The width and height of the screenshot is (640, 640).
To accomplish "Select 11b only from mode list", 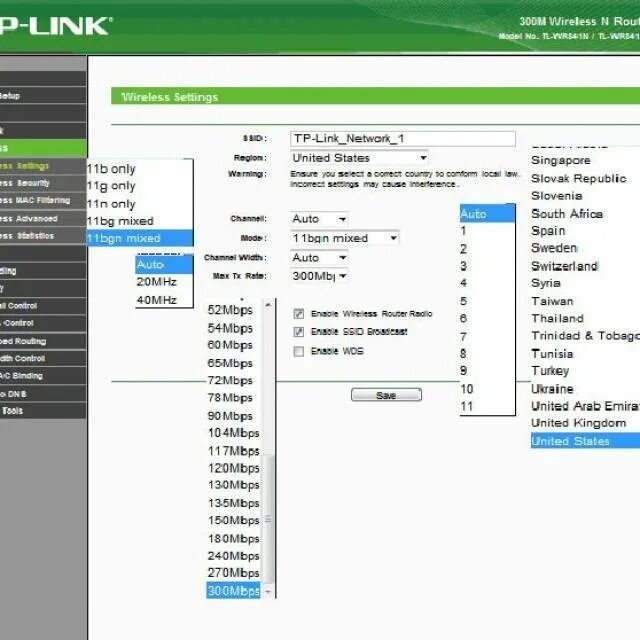I will point(140,169).
